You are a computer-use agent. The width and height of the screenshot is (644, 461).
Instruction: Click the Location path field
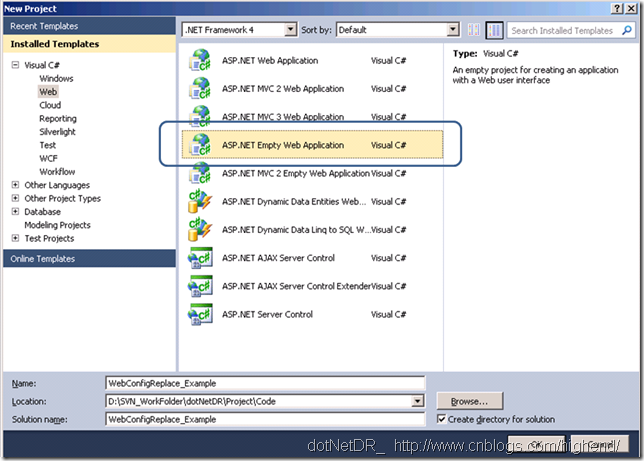[x=259, y=401]
